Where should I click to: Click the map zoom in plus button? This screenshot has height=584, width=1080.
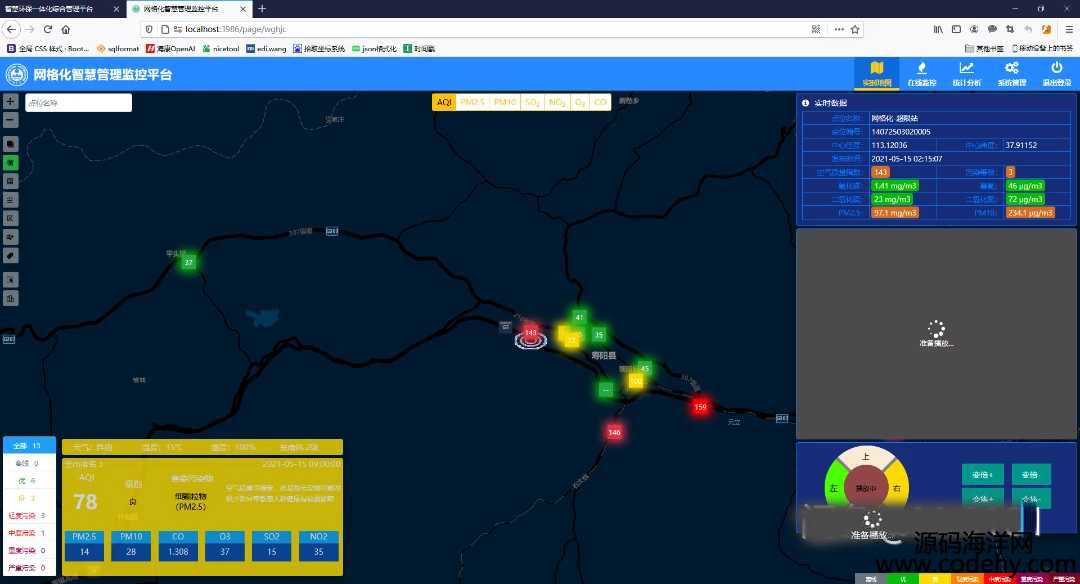click(x=10, y=102)
